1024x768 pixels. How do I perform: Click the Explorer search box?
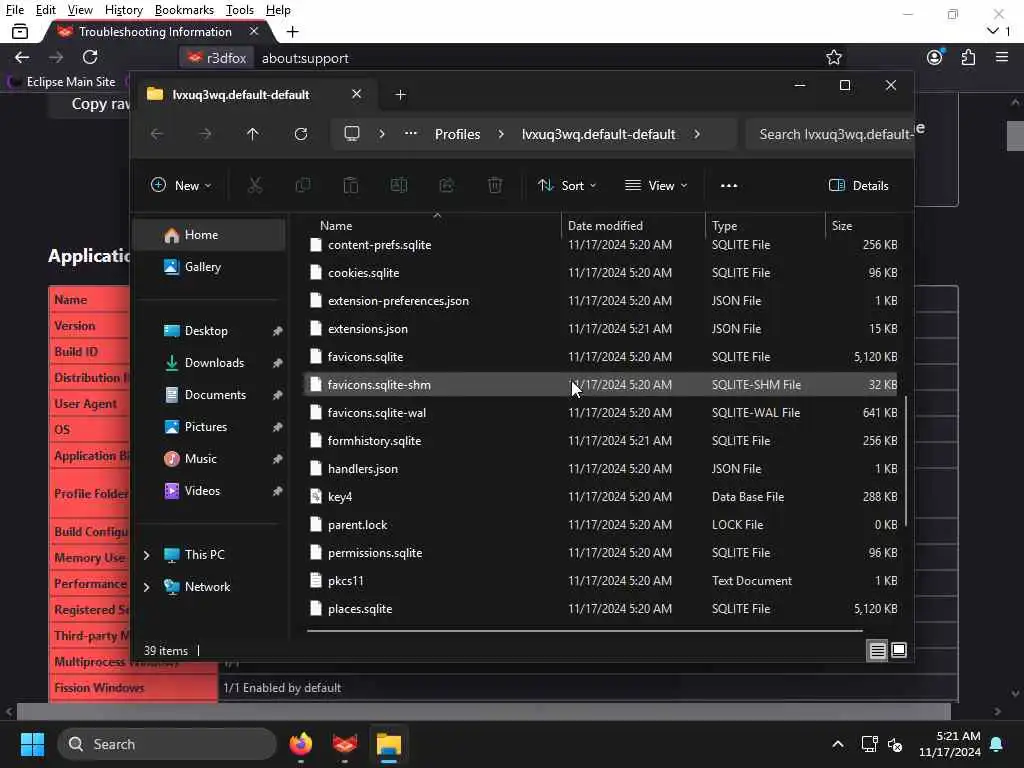click(829, 134)
